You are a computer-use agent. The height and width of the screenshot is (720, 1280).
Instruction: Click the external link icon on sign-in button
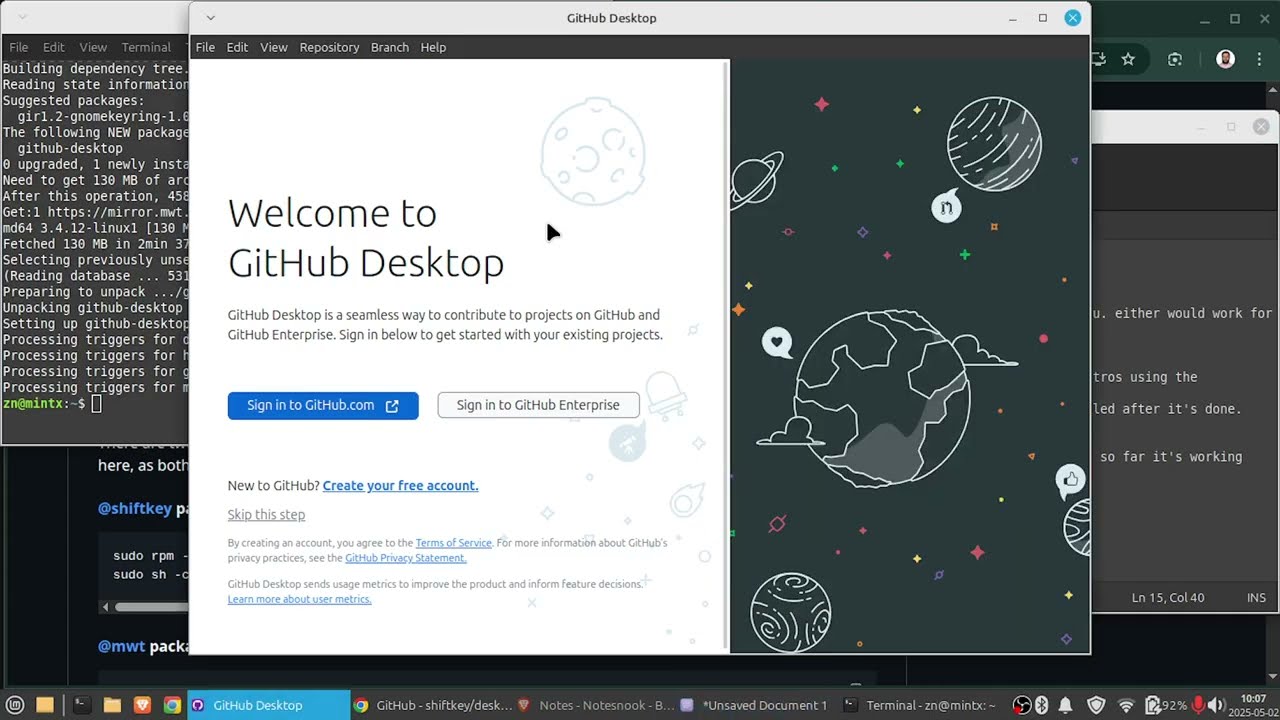pos(392,406)
